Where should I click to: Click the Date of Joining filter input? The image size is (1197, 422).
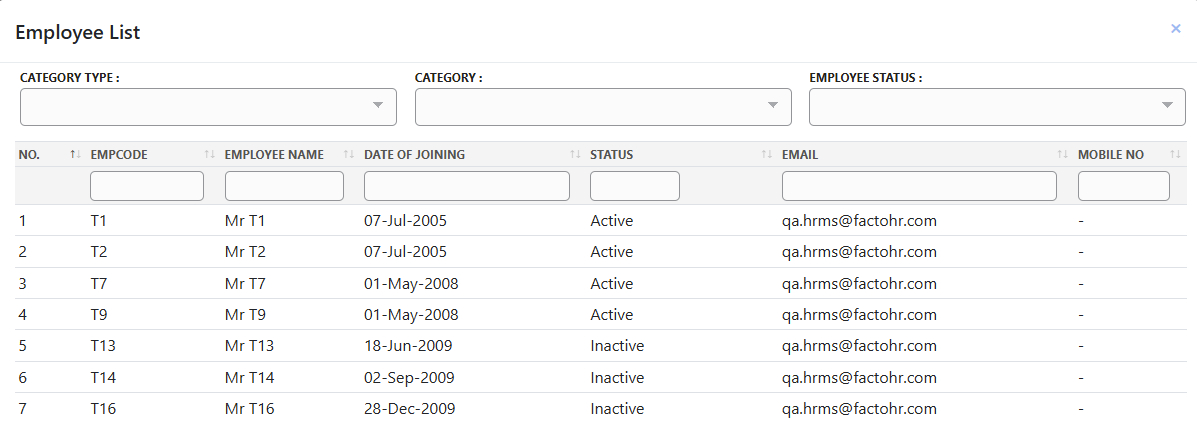pos(466,186)
